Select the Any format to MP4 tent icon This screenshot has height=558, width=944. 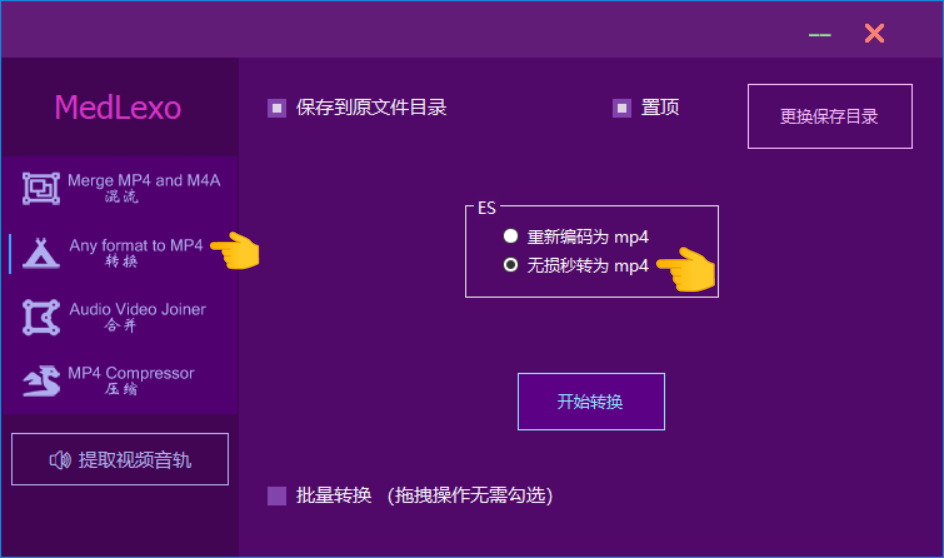tap(41, 253)
